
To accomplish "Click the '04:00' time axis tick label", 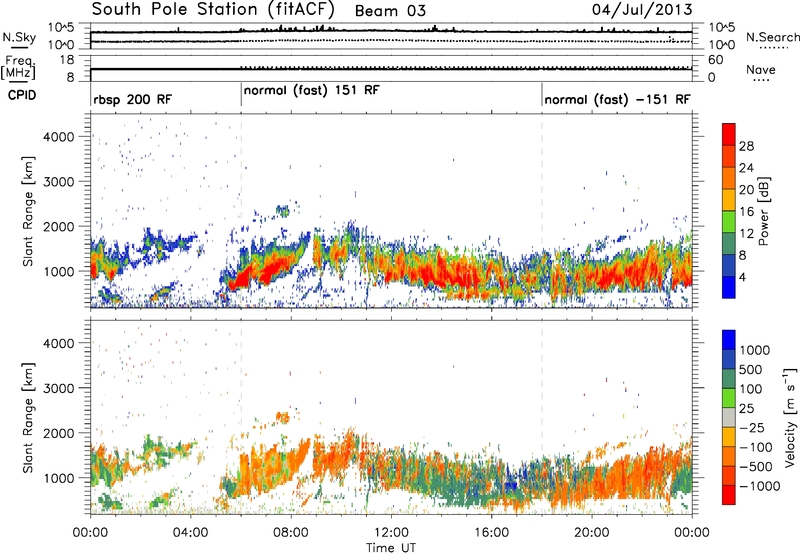I will pos(190,533).
